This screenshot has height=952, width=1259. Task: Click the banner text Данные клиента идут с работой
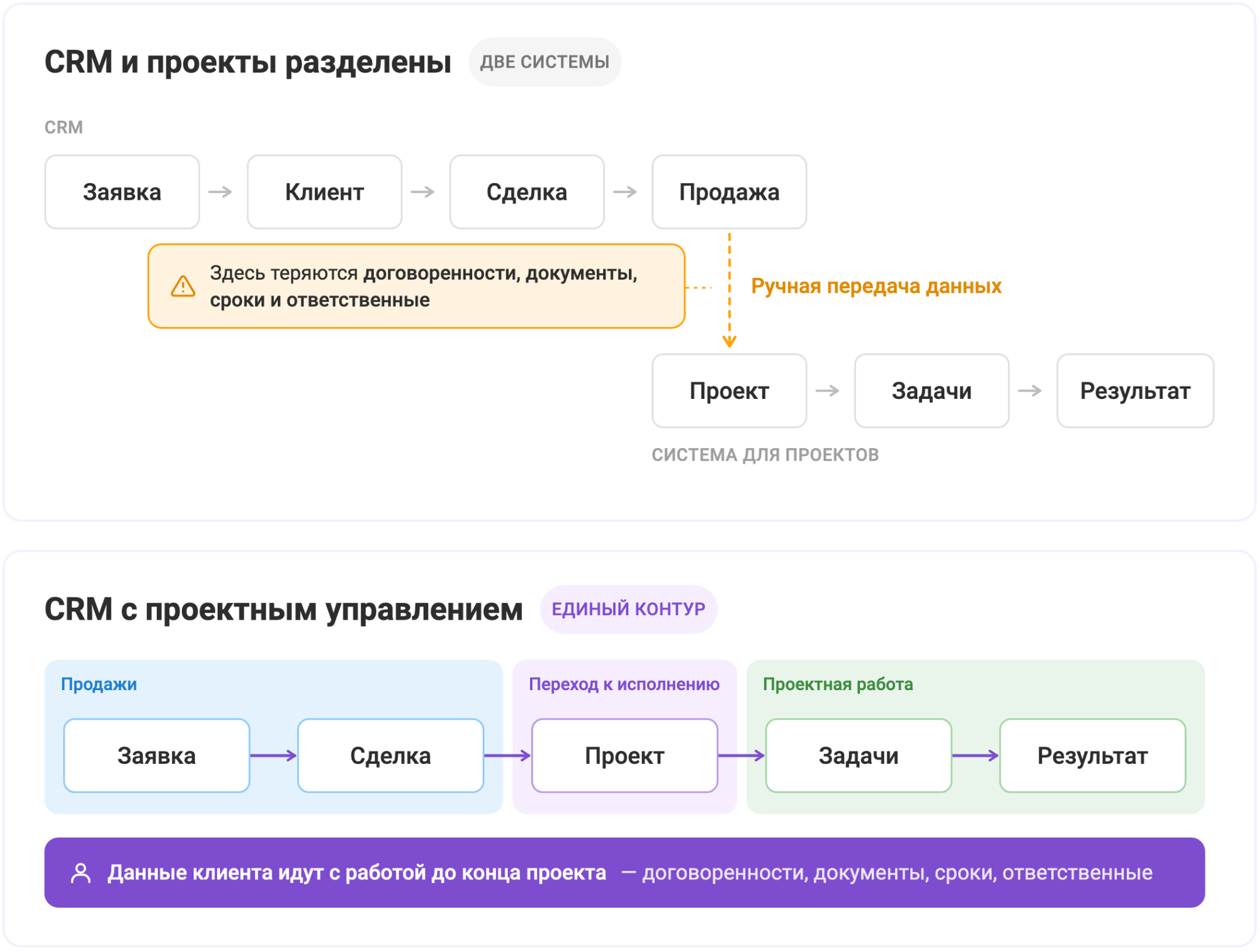coord(356,873)
